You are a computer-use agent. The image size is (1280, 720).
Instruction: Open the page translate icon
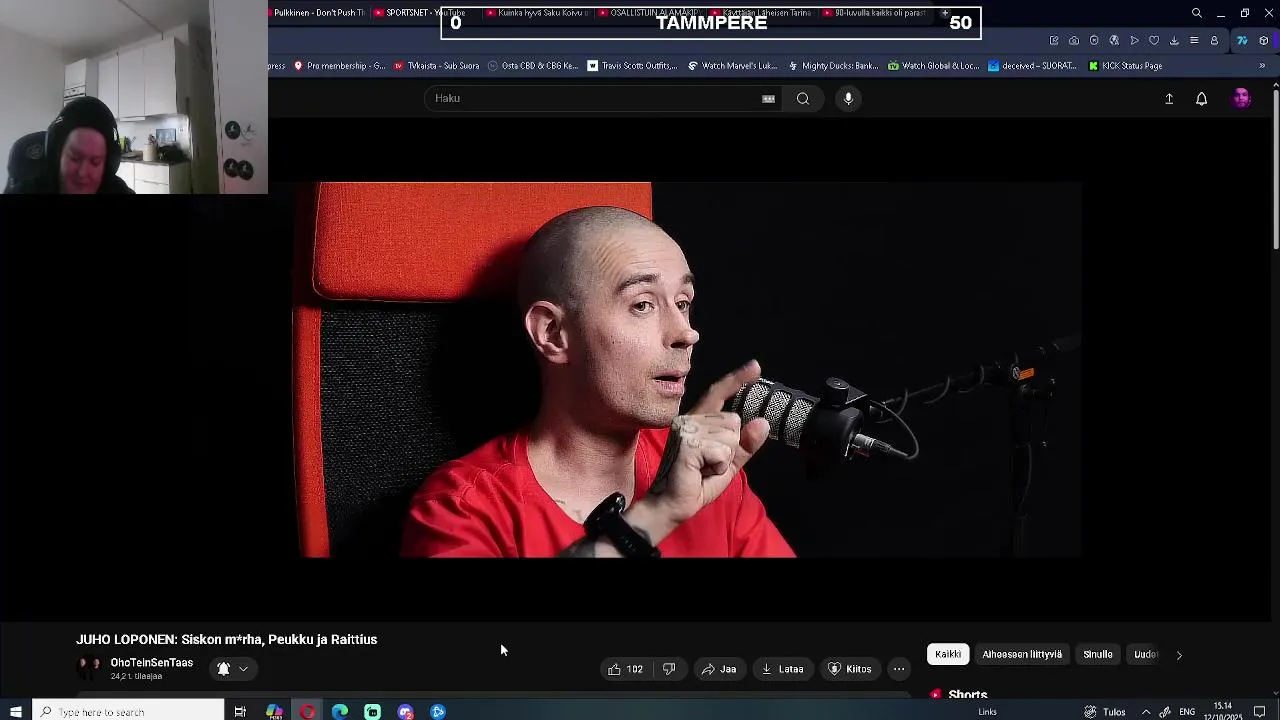[x=1114, y=41]
